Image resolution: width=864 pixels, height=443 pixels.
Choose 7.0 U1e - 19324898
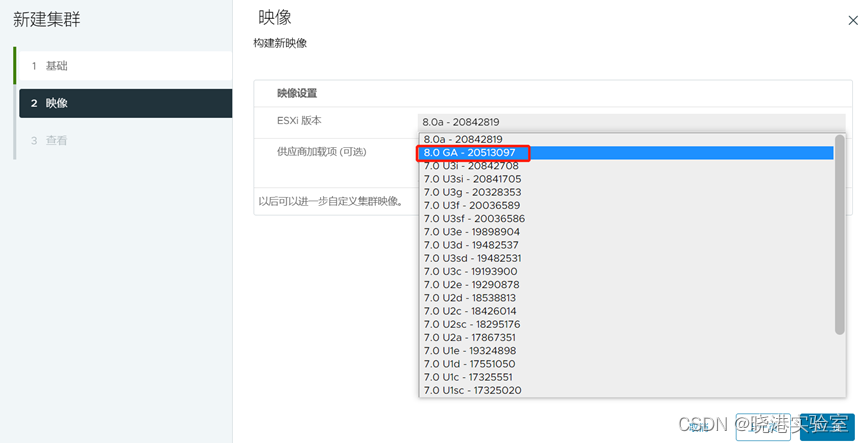pyautogui.click(x=627, y=351)
